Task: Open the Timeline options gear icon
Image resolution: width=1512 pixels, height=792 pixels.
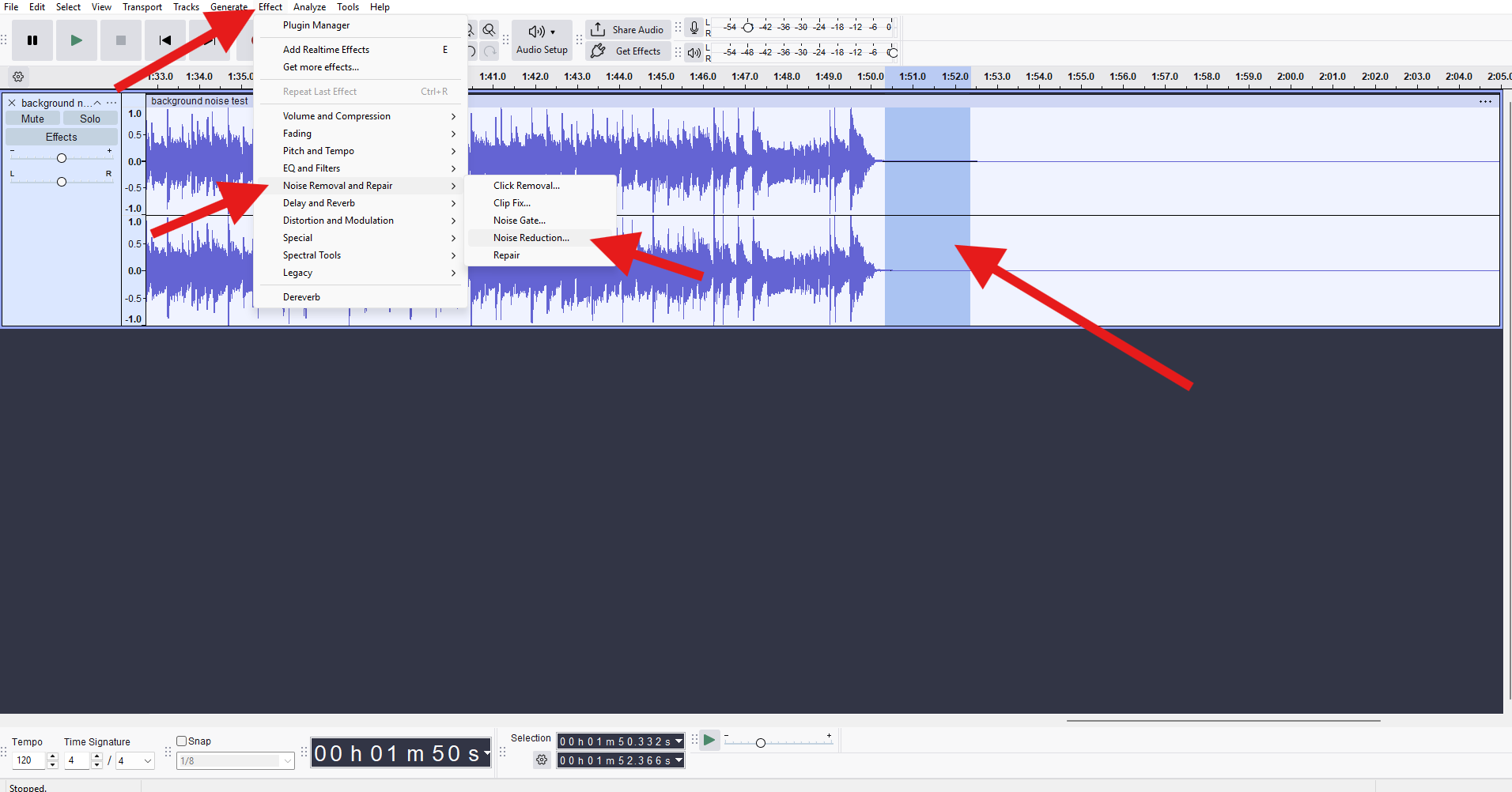Action: 17,76
